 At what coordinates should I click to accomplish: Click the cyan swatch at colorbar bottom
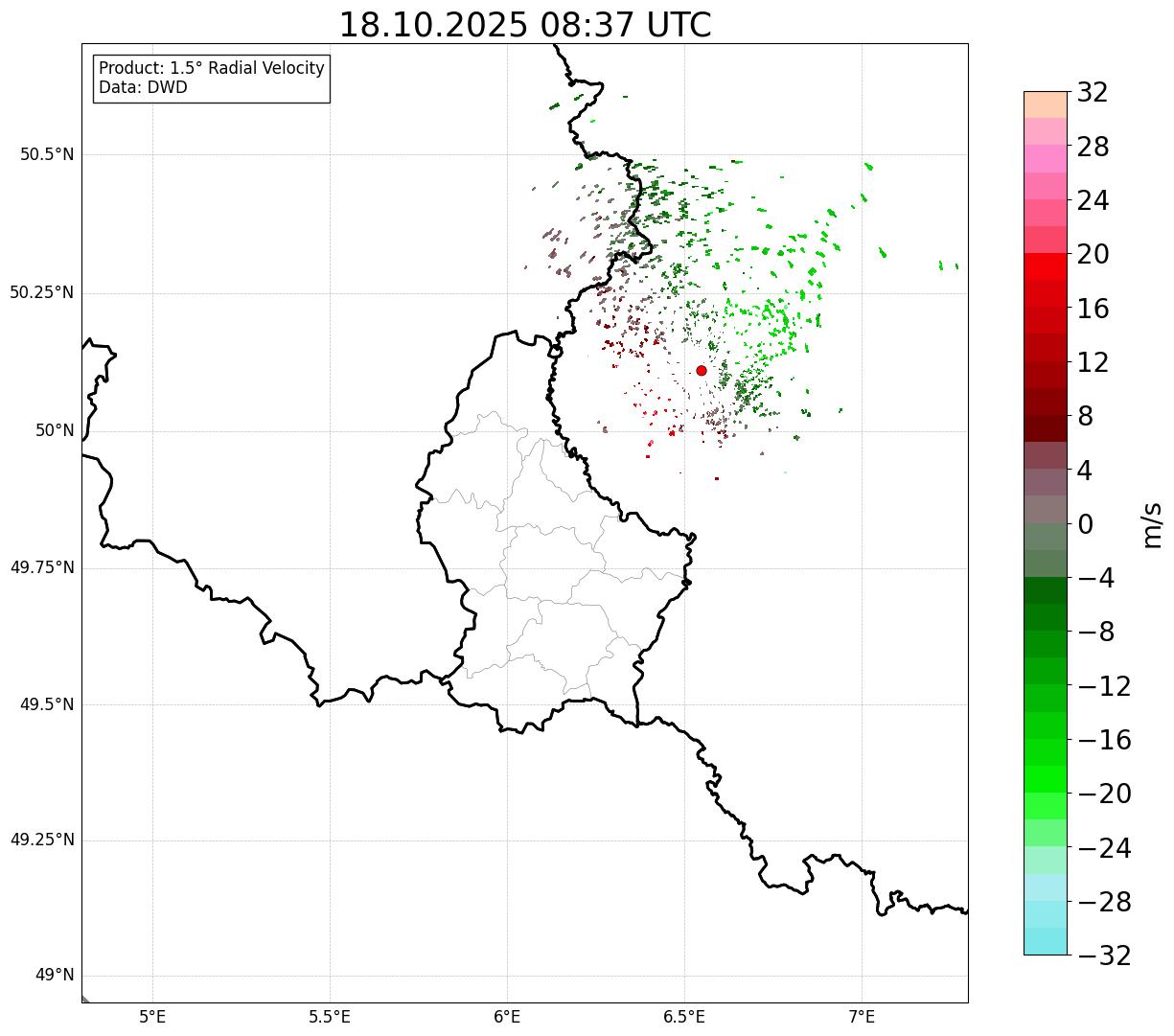1046,941
